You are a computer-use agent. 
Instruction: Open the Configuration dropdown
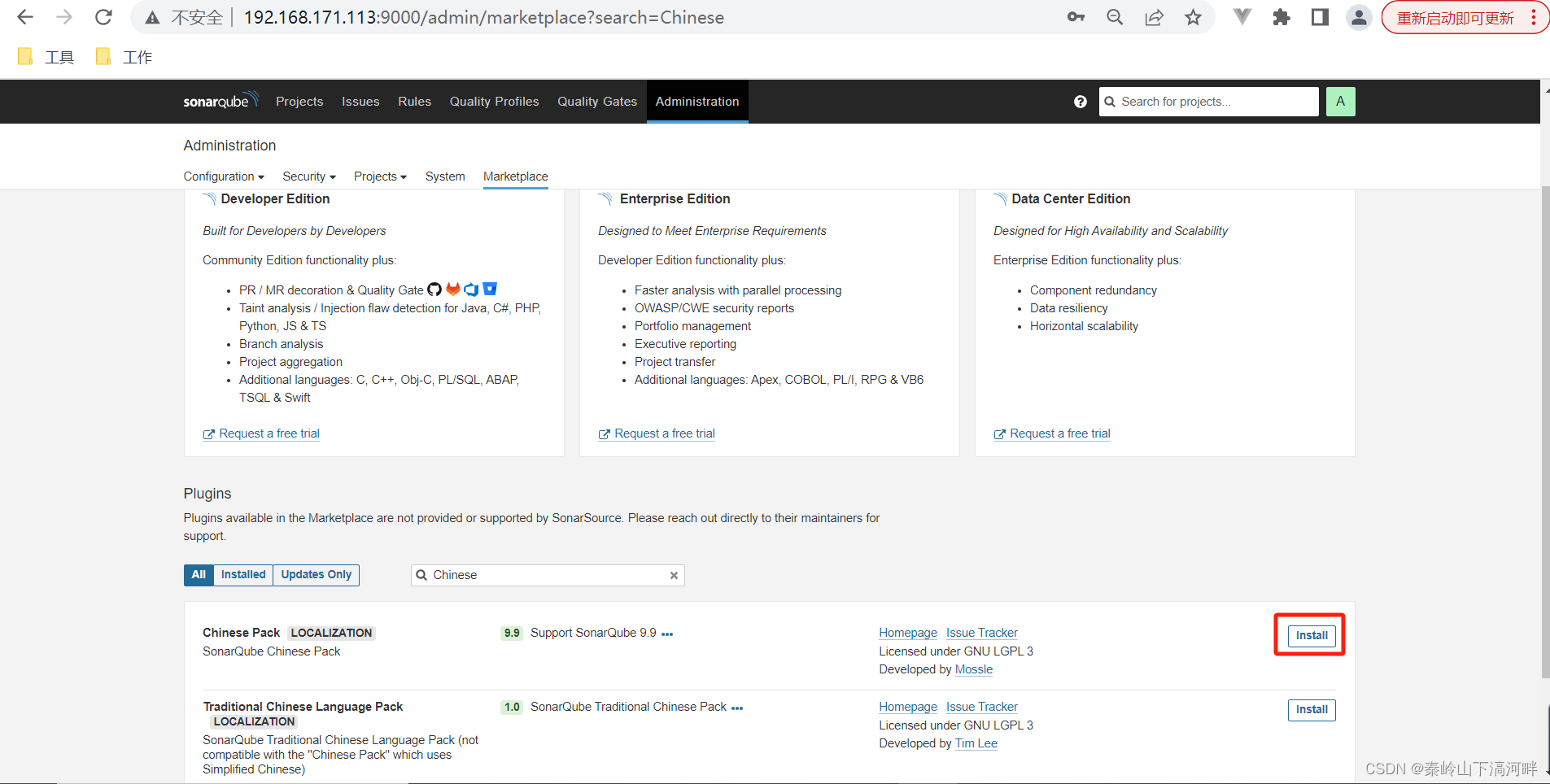coord(223,176)
